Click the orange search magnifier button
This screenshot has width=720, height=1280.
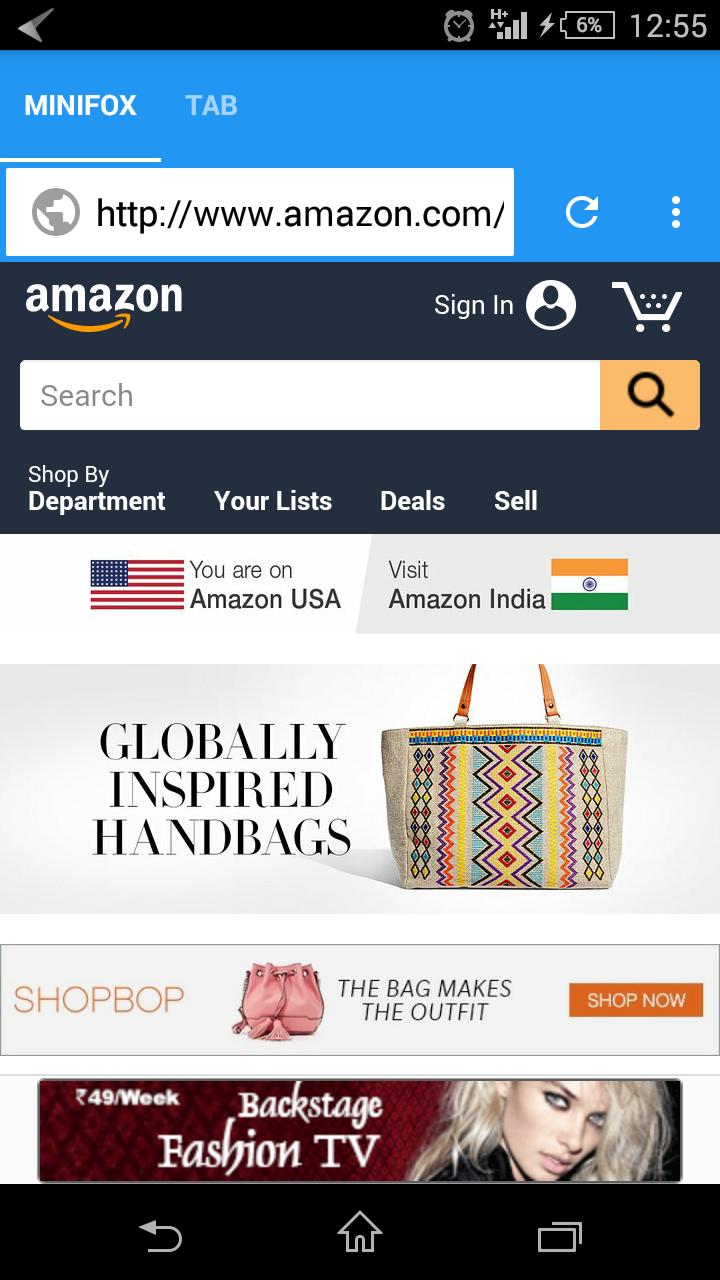pos(650,395)
